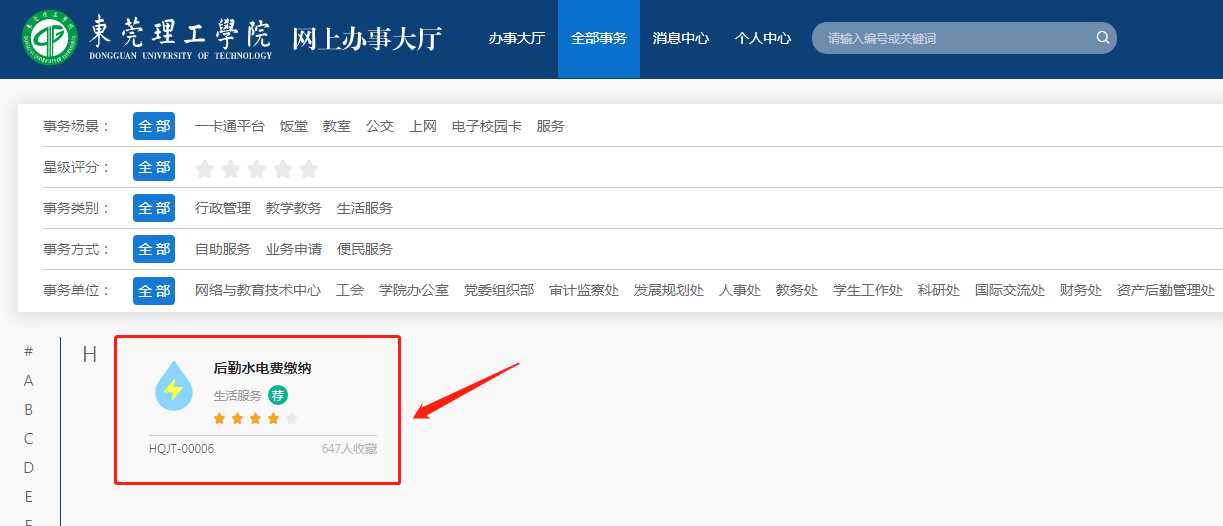Viewport: 1223px width, 526px height.
Task: Set star rating filter to one star
Action: (205, 168)
